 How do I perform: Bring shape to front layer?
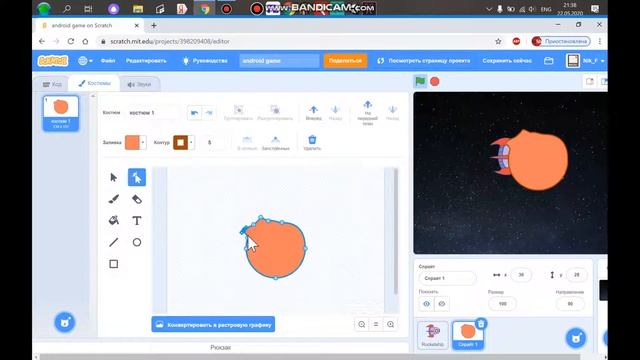coord(367,113)
